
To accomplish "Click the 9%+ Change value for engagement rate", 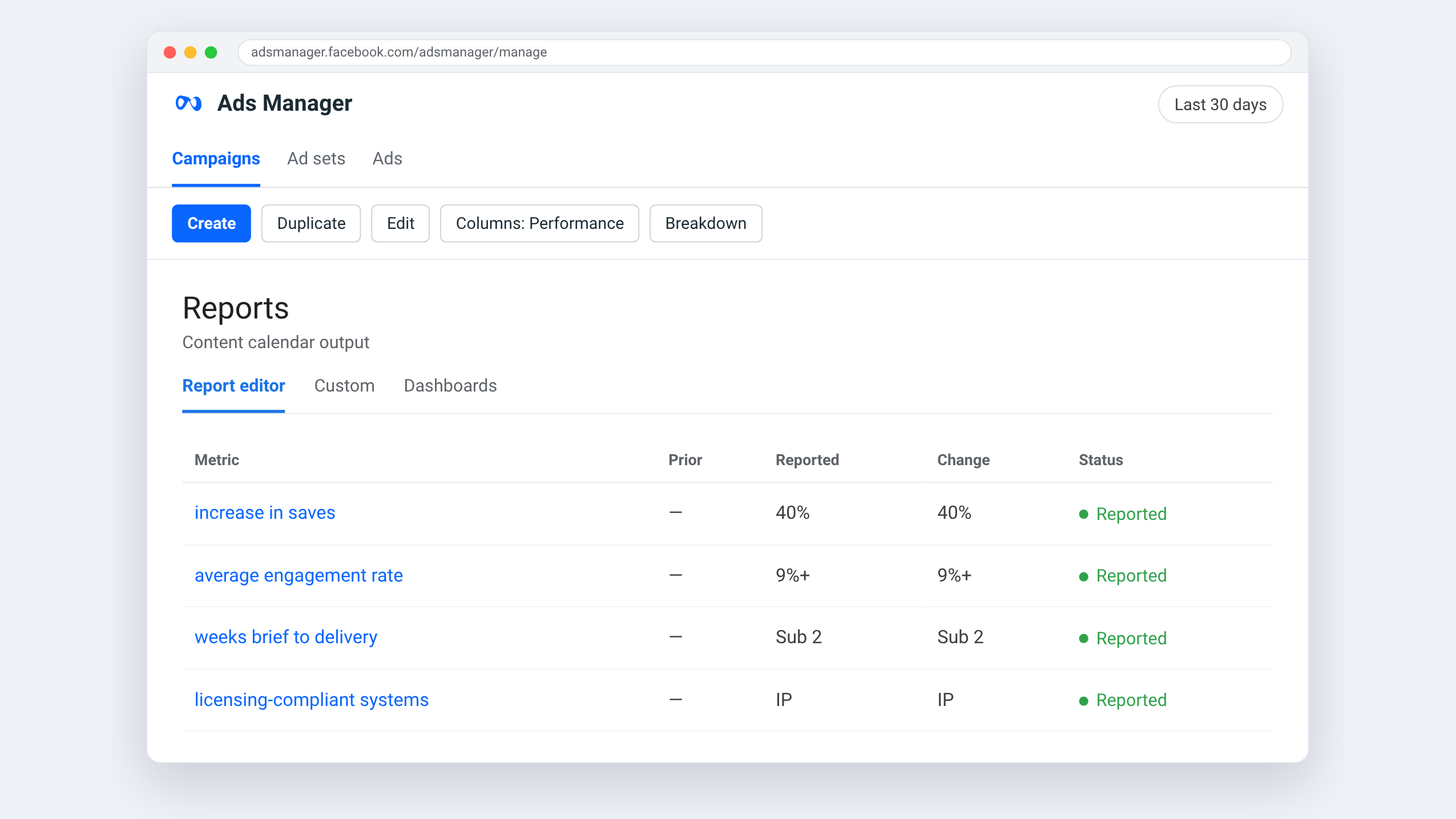I will pos(954,575).
